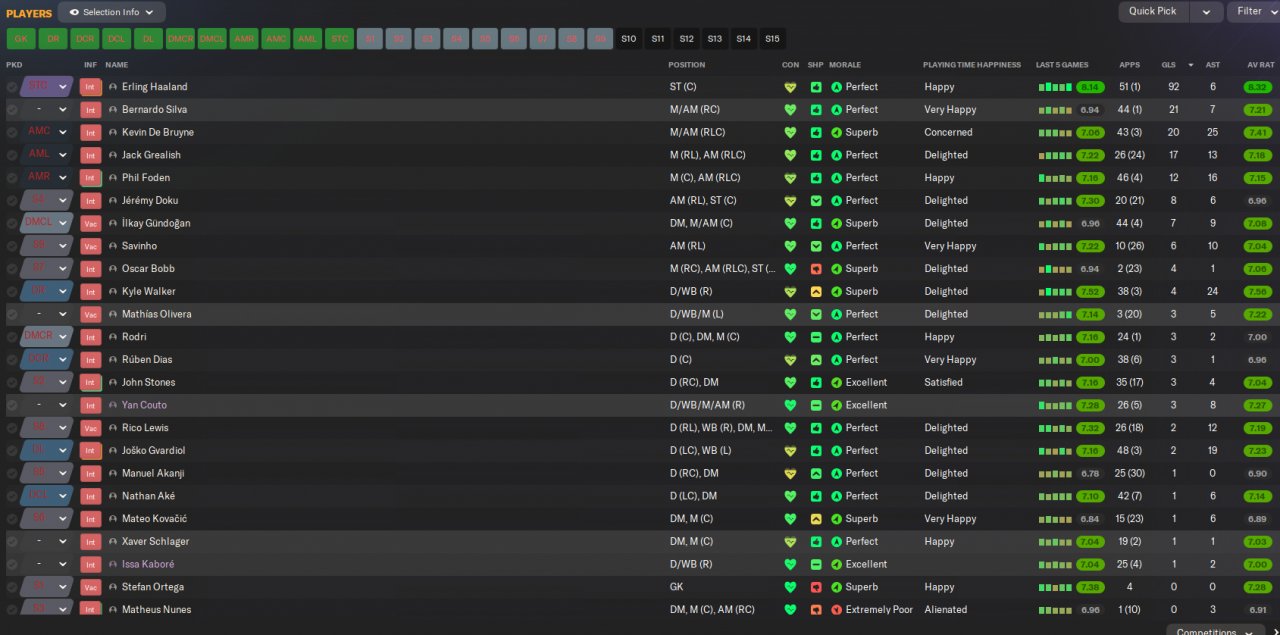Click Kyle Walker's 7.56 average rating
The height and width of the screenshot is (635, 1280).
pyautogui.click(x=1258, y=292)
